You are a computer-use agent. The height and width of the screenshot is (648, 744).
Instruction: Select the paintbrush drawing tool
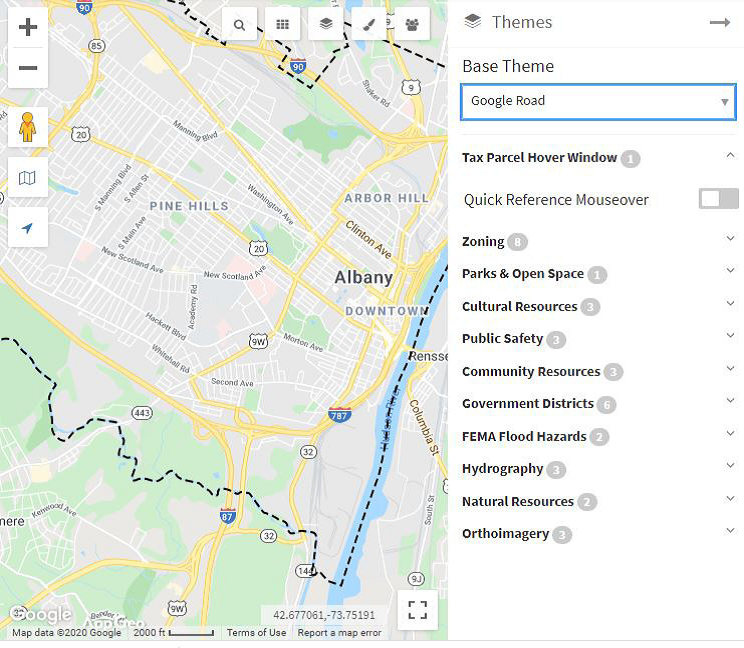369,25
